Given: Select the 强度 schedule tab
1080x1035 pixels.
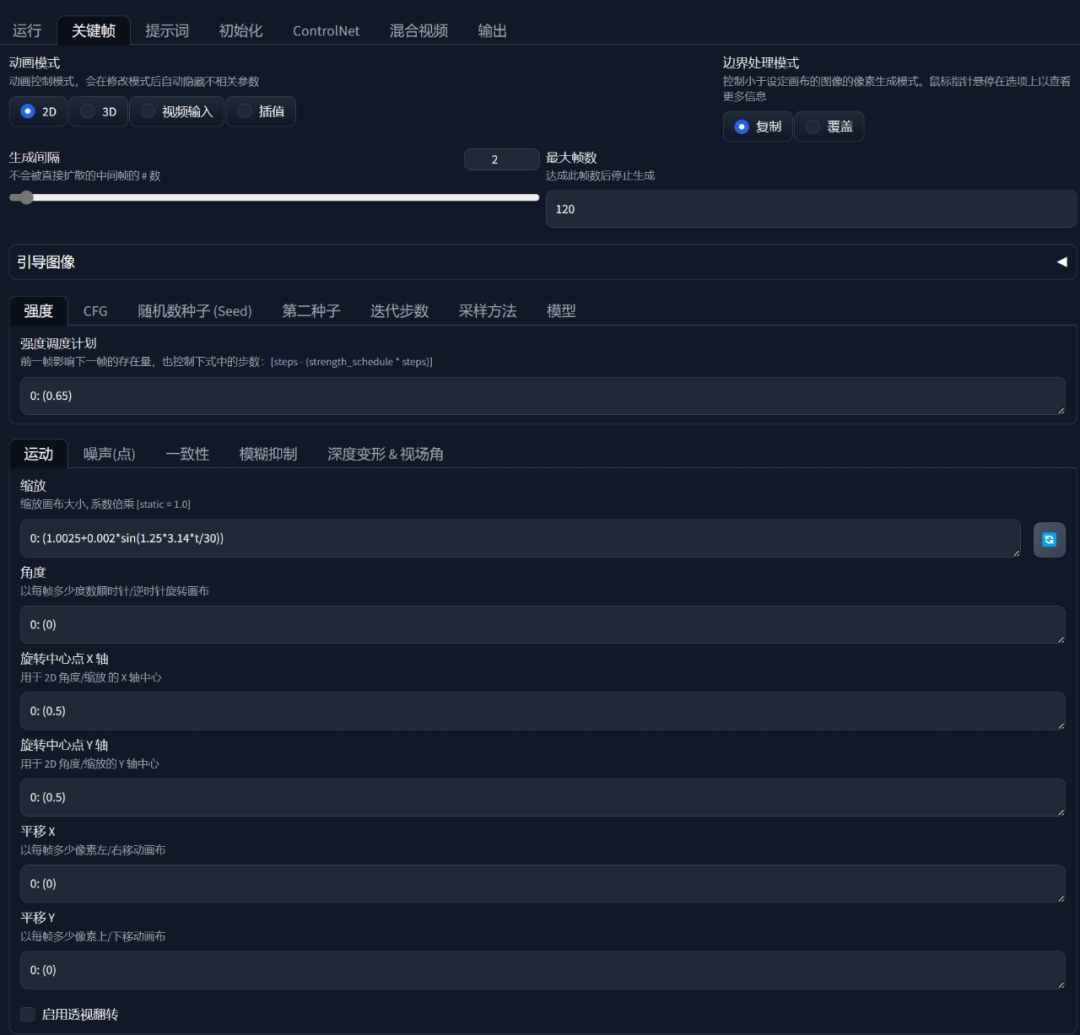Looking at the screenshot, I should click(39, 311).
